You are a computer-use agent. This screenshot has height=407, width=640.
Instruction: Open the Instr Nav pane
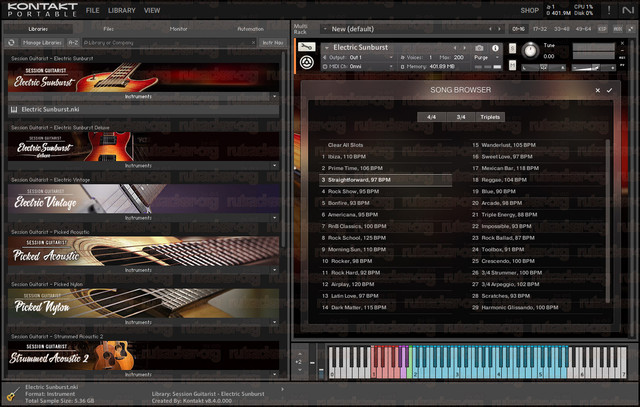(x=273, y=42)
